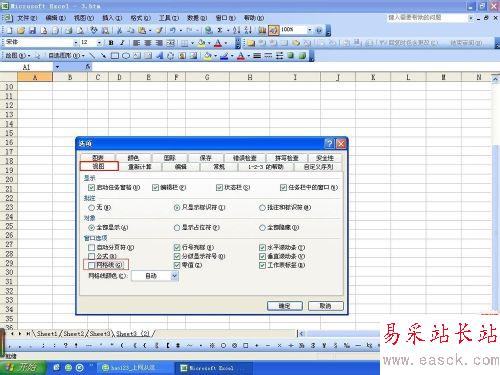Open the font name dropdown
Screen dimensions: 500x375
(76, 42)
